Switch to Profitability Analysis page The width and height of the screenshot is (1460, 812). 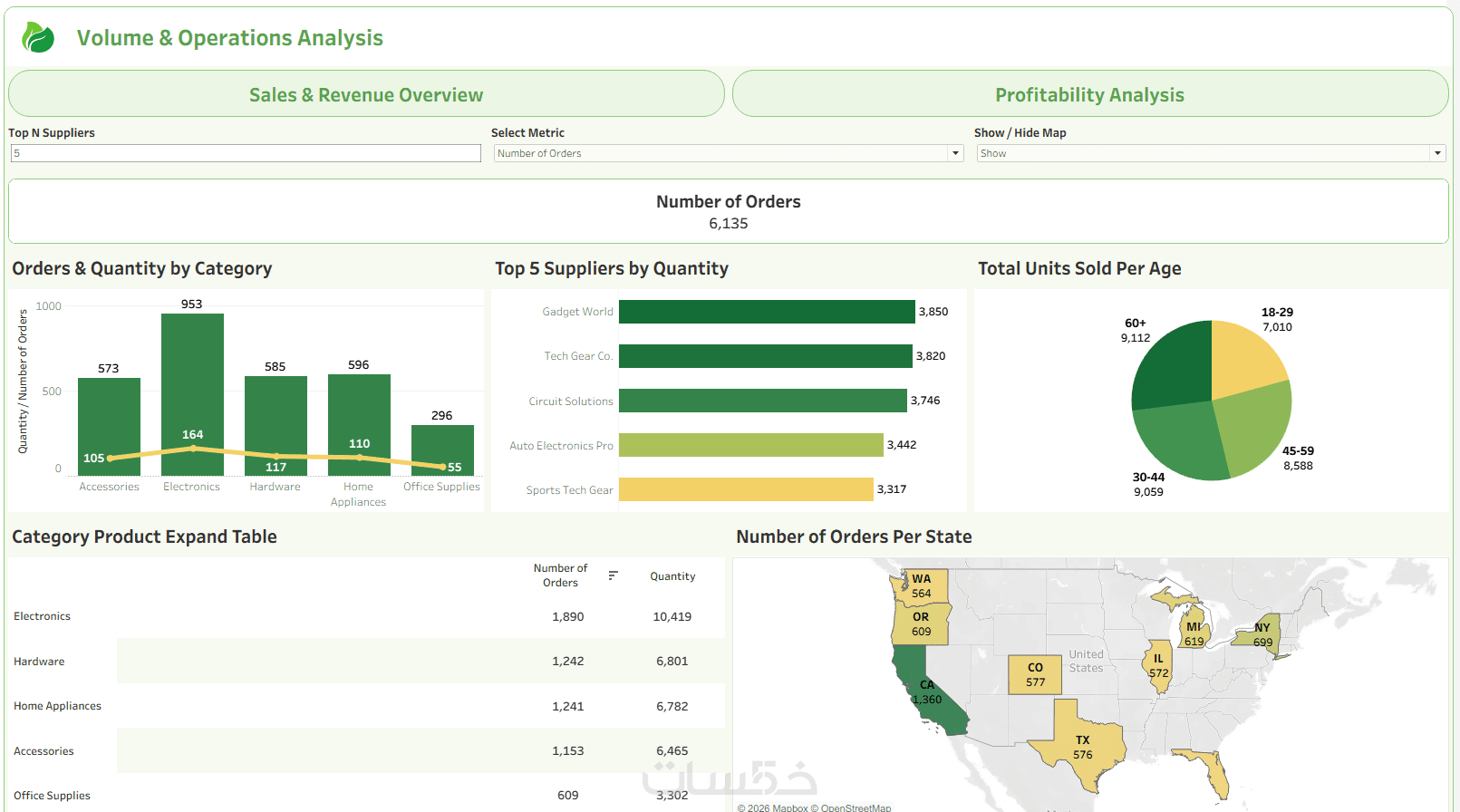[1089, 94]
